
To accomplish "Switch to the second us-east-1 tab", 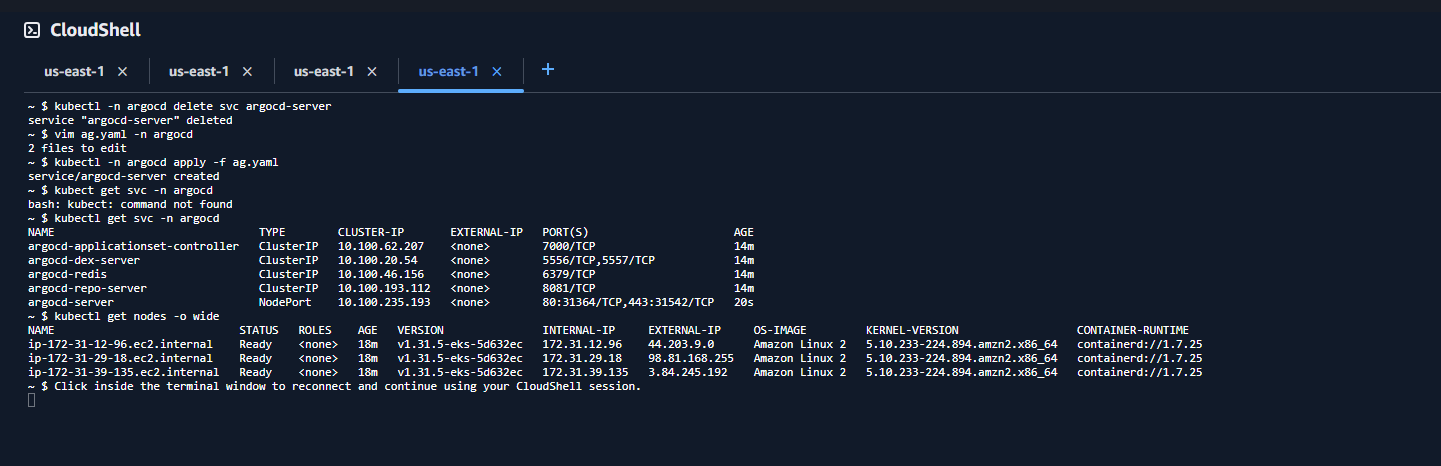I will 199,72.
